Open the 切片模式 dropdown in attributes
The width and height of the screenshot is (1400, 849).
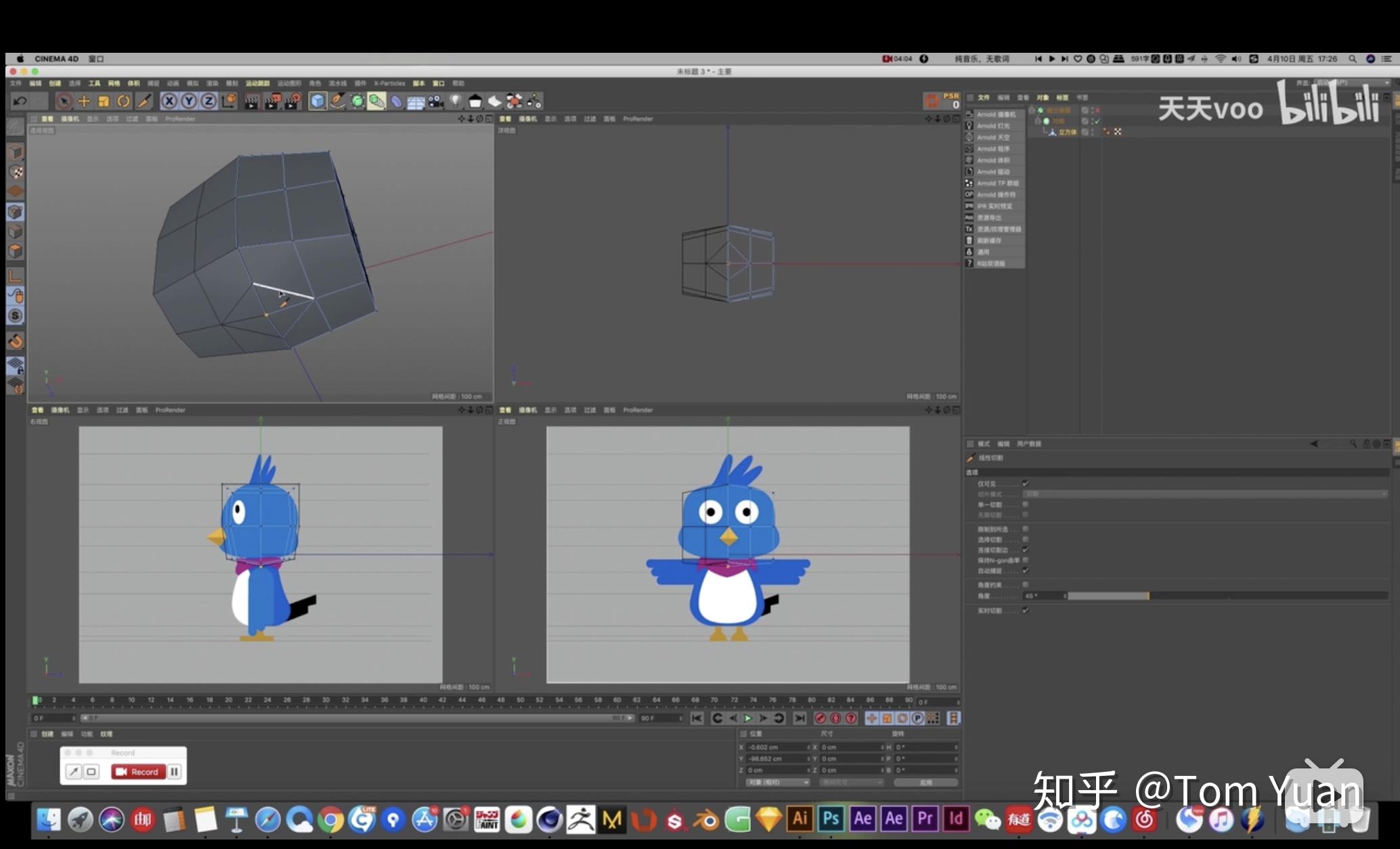pyautogui.click(x=1205, y=494)
